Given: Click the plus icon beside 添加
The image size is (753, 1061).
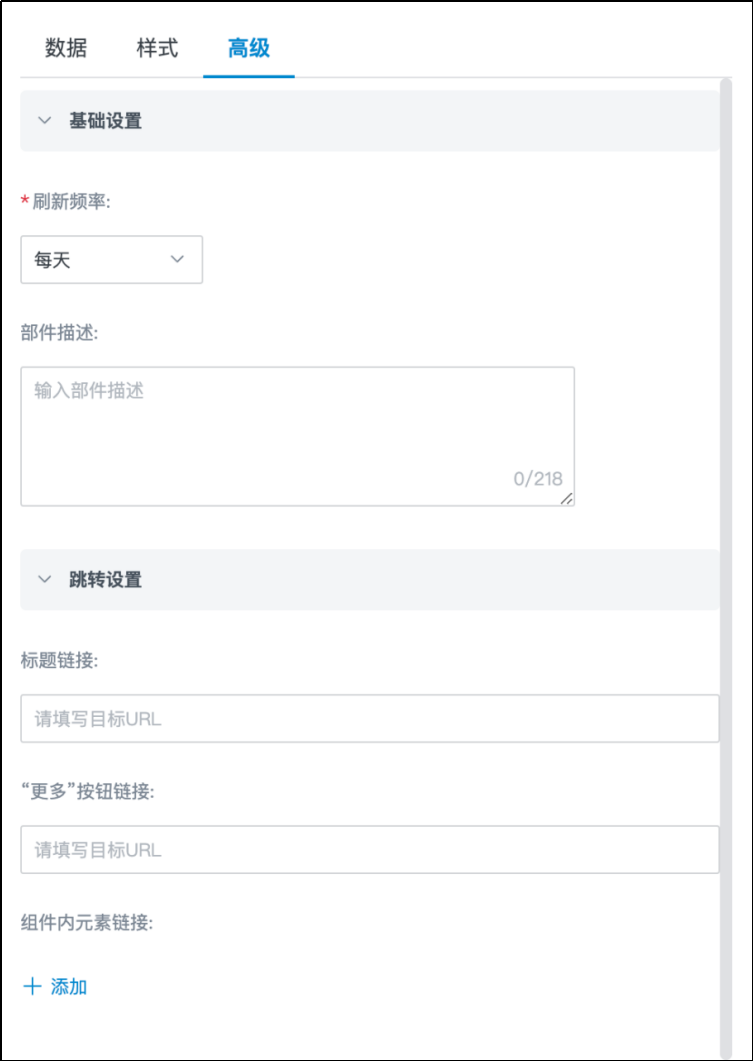Looking at the screenshot, I should pos(32,987).
